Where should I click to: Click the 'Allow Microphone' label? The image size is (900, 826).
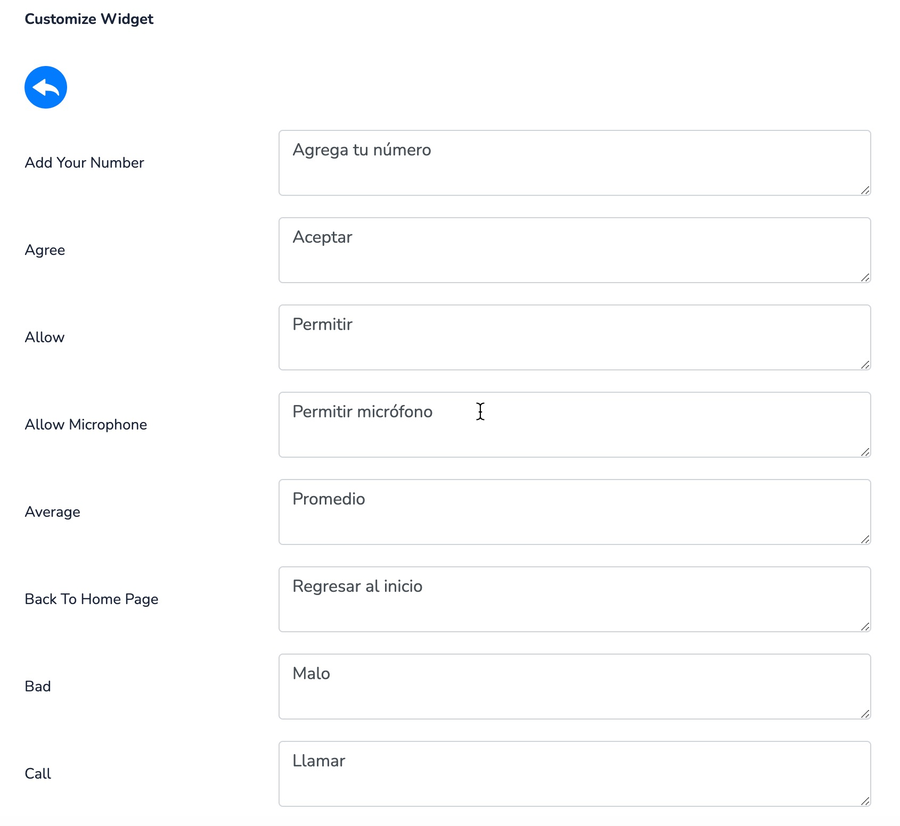86,425
